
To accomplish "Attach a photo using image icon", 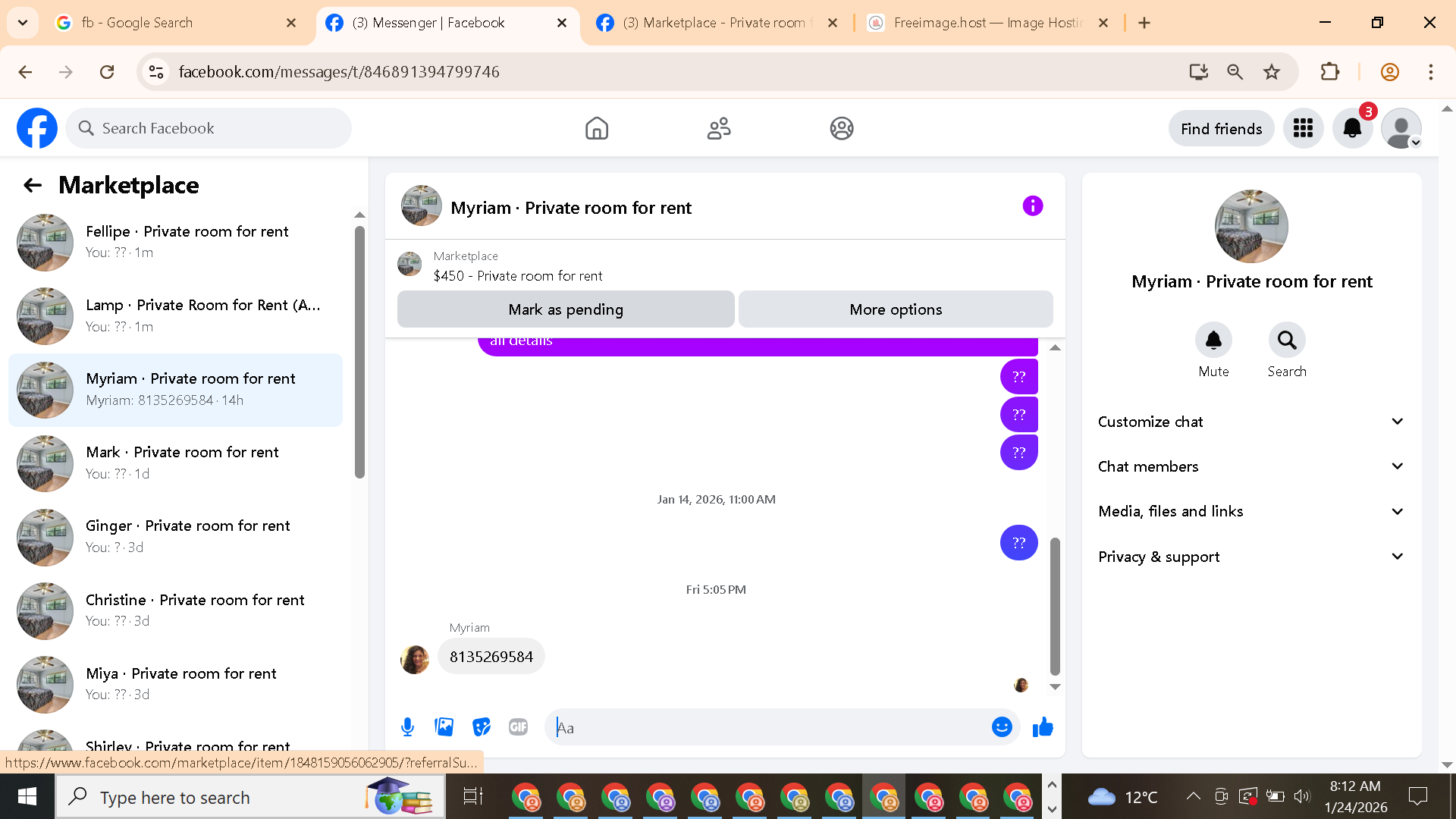I will 444,727.
